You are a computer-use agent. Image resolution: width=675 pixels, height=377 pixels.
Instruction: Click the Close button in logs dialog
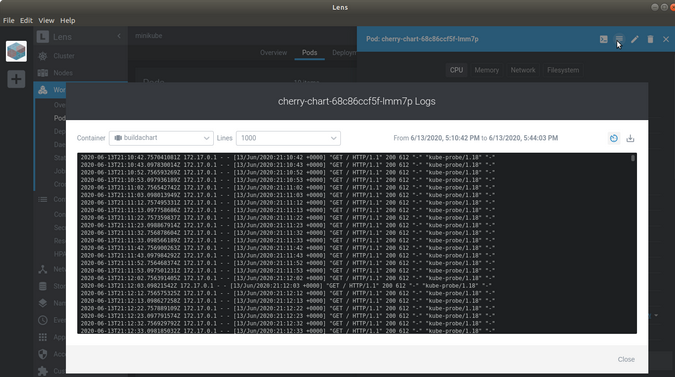(626, 359)
